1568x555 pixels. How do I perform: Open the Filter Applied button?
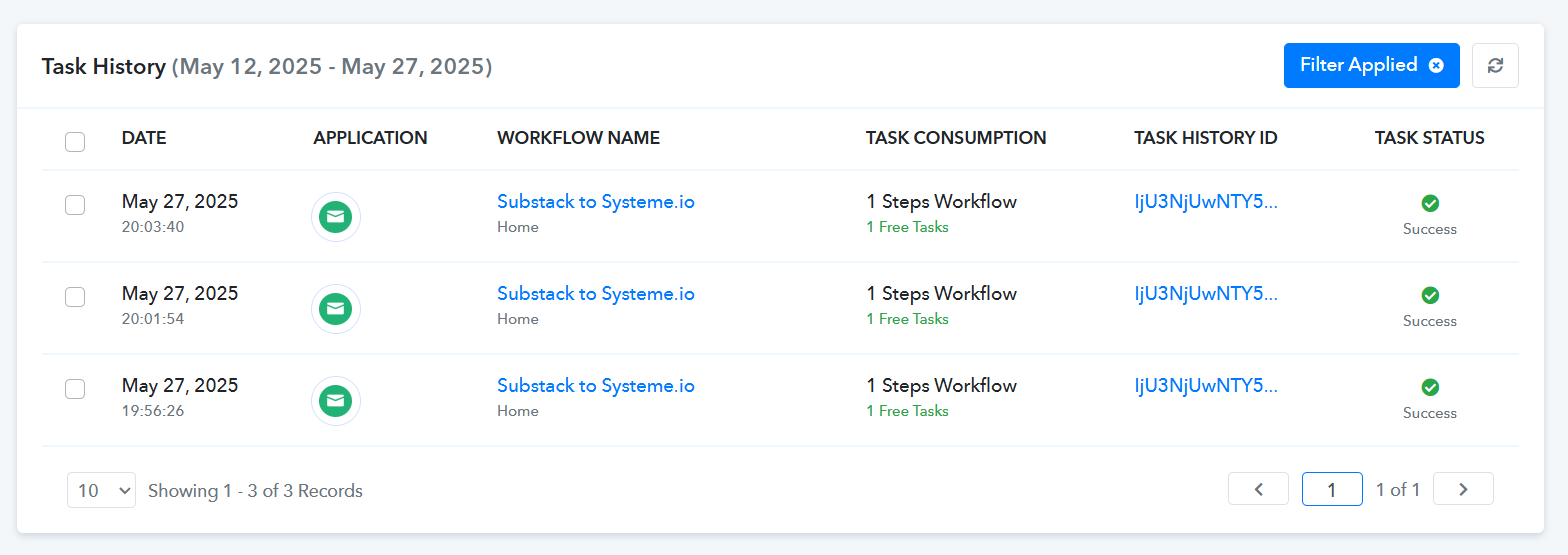1371,65
